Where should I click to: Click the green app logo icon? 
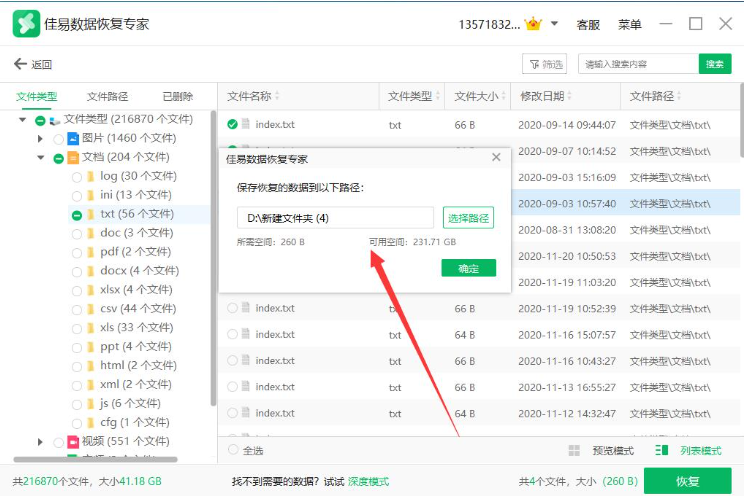pyautogui.click(x=26, y=23)
